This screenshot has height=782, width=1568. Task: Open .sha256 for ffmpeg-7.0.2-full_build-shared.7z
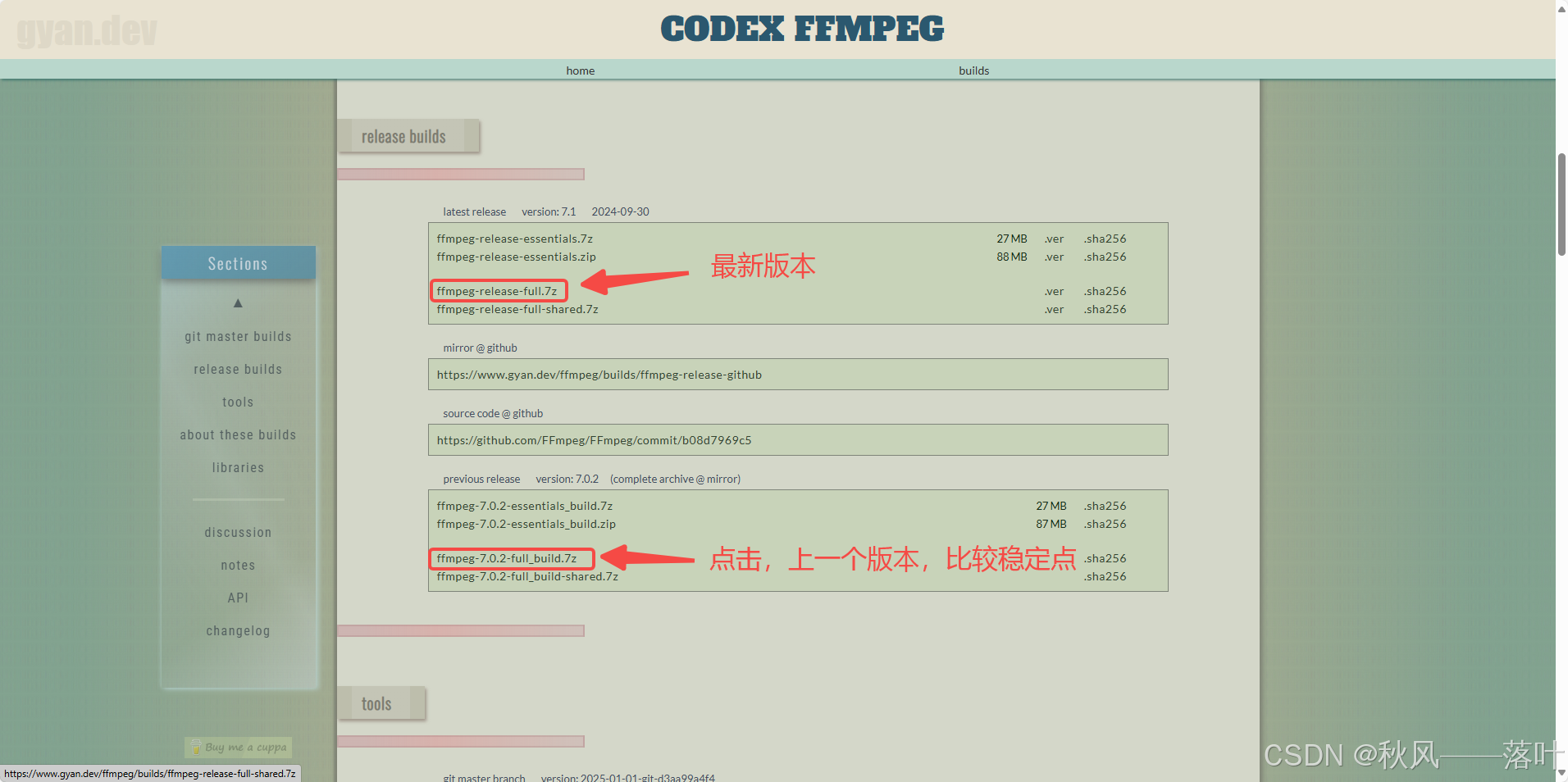tap(1105, 576)
